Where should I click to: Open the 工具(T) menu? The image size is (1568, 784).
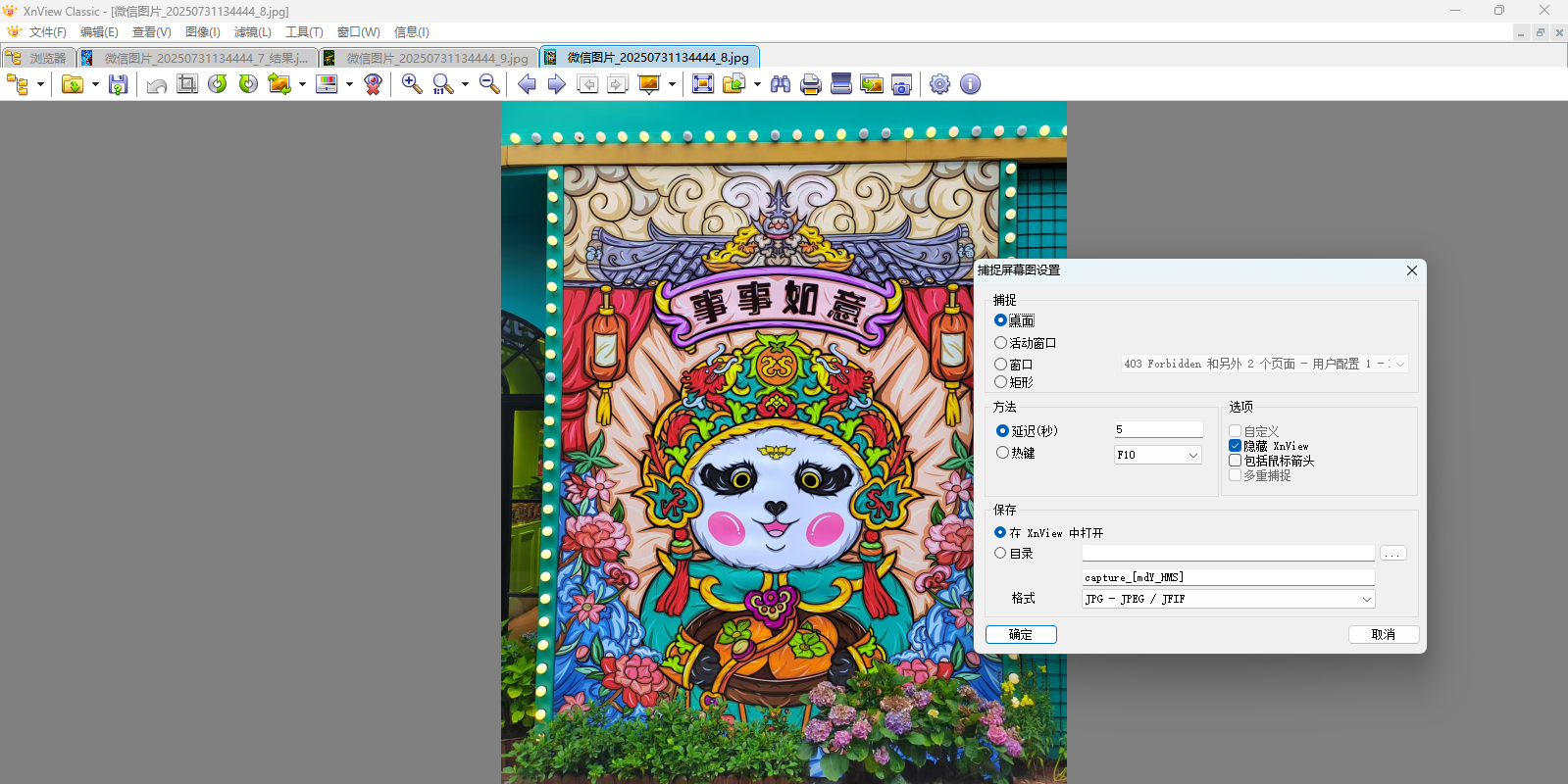(x=304, y=32)
